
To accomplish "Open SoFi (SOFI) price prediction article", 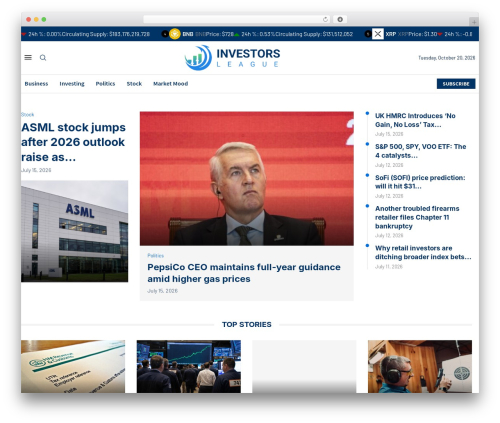I will 420,182.
